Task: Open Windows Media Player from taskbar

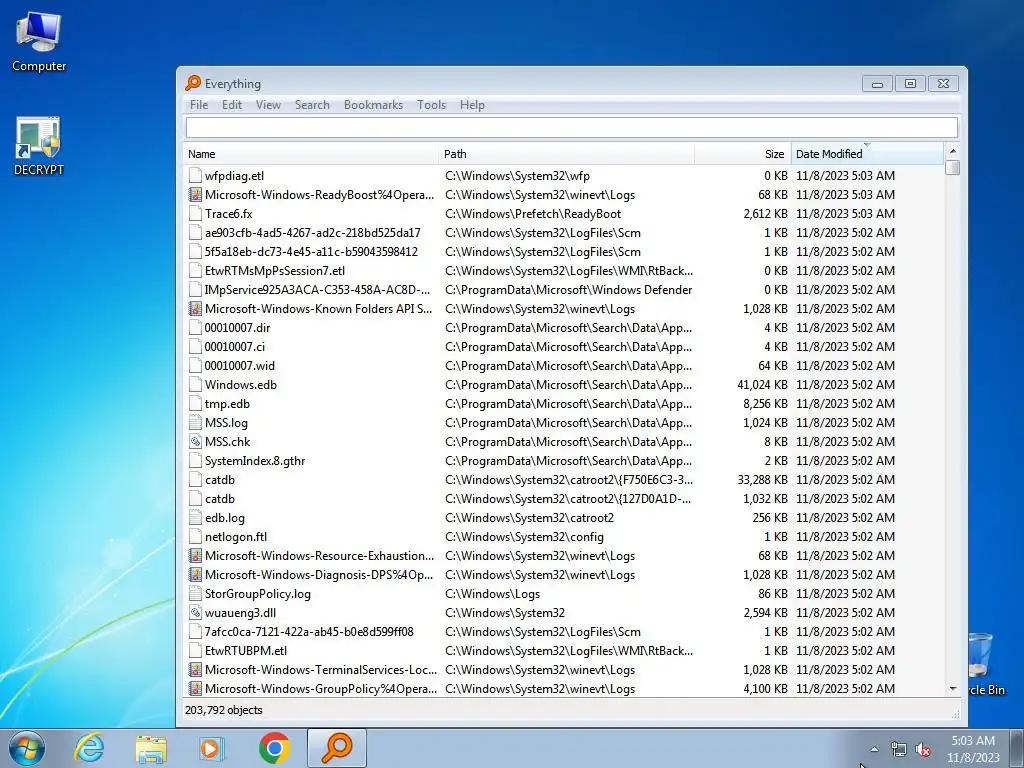Action: [212, 748]
